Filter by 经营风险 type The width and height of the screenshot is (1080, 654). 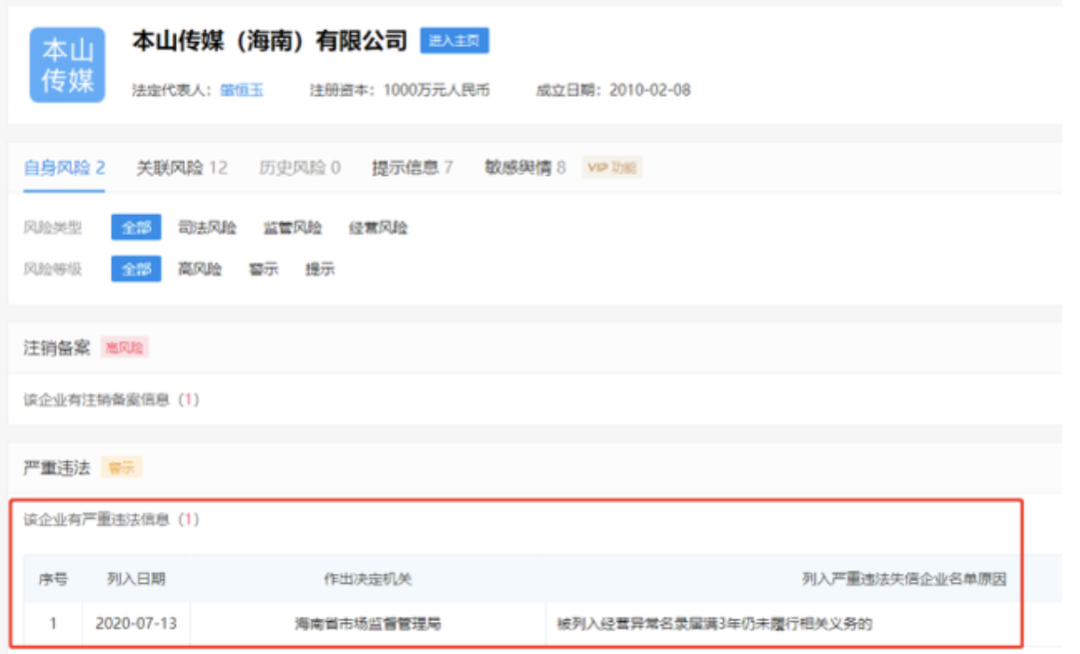pos(377,228)
